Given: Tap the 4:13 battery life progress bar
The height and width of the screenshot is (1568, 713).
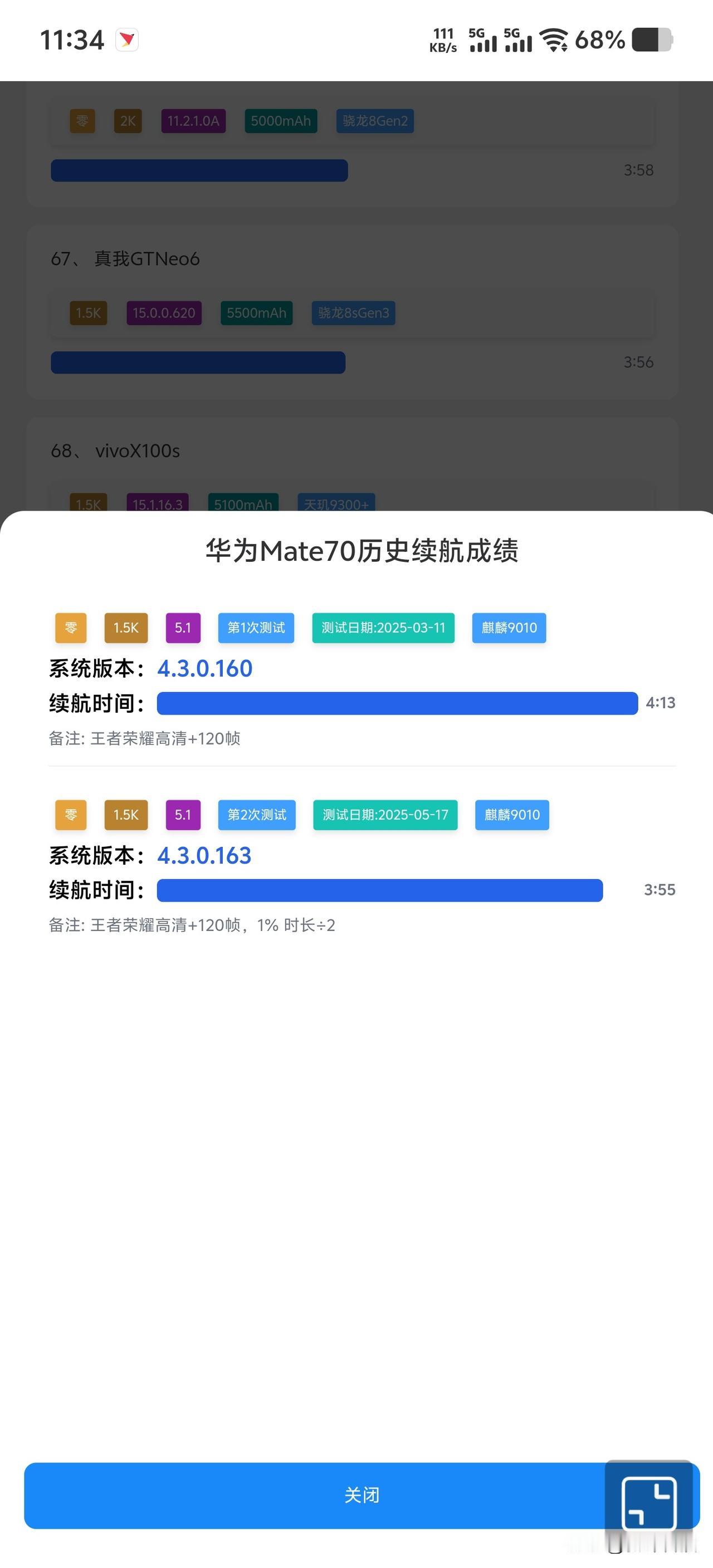Looking at the screenshot, I should (398, 703).
